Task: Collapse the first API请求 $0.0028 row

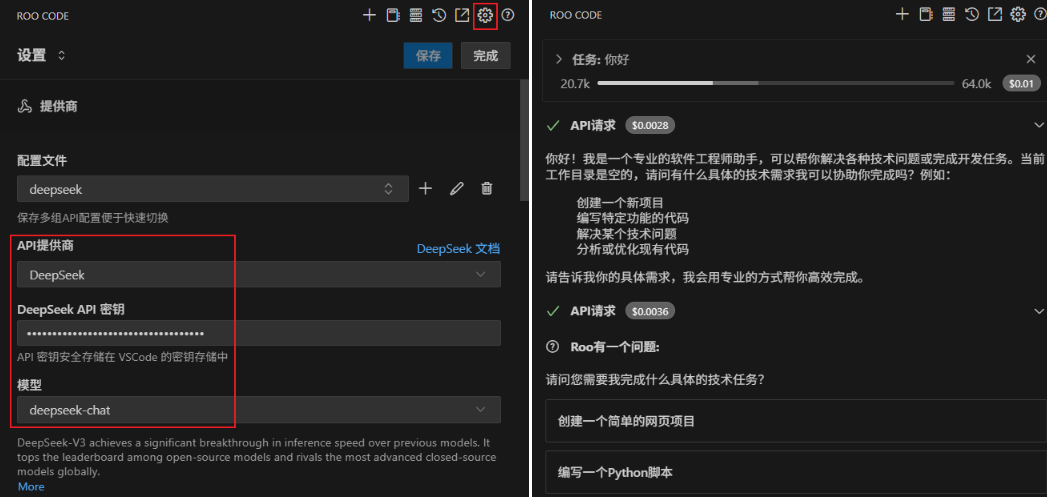Action: 1038,125
